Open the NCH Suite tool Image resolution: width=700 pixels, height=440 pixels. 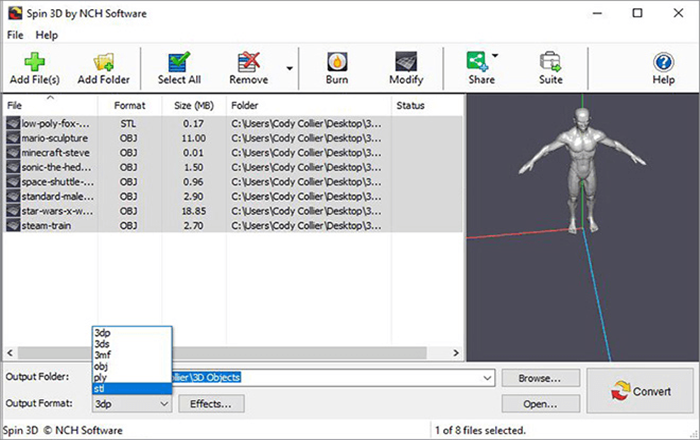pyautogui.click(x=550, y=68)
